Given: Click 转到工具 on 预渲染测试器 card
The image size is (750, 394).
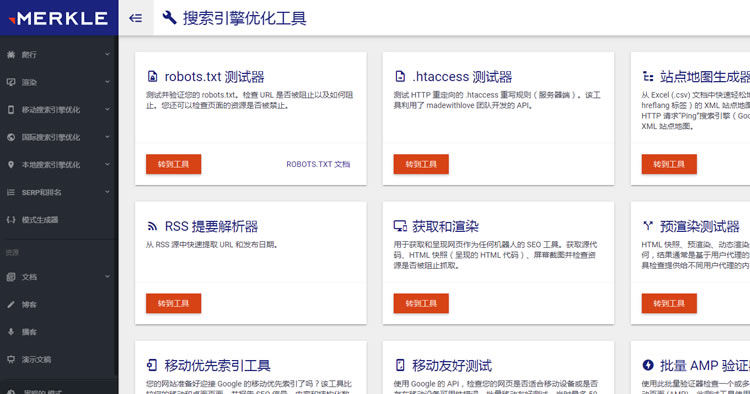Looking at the screenshot, I should tap(669, 303).
